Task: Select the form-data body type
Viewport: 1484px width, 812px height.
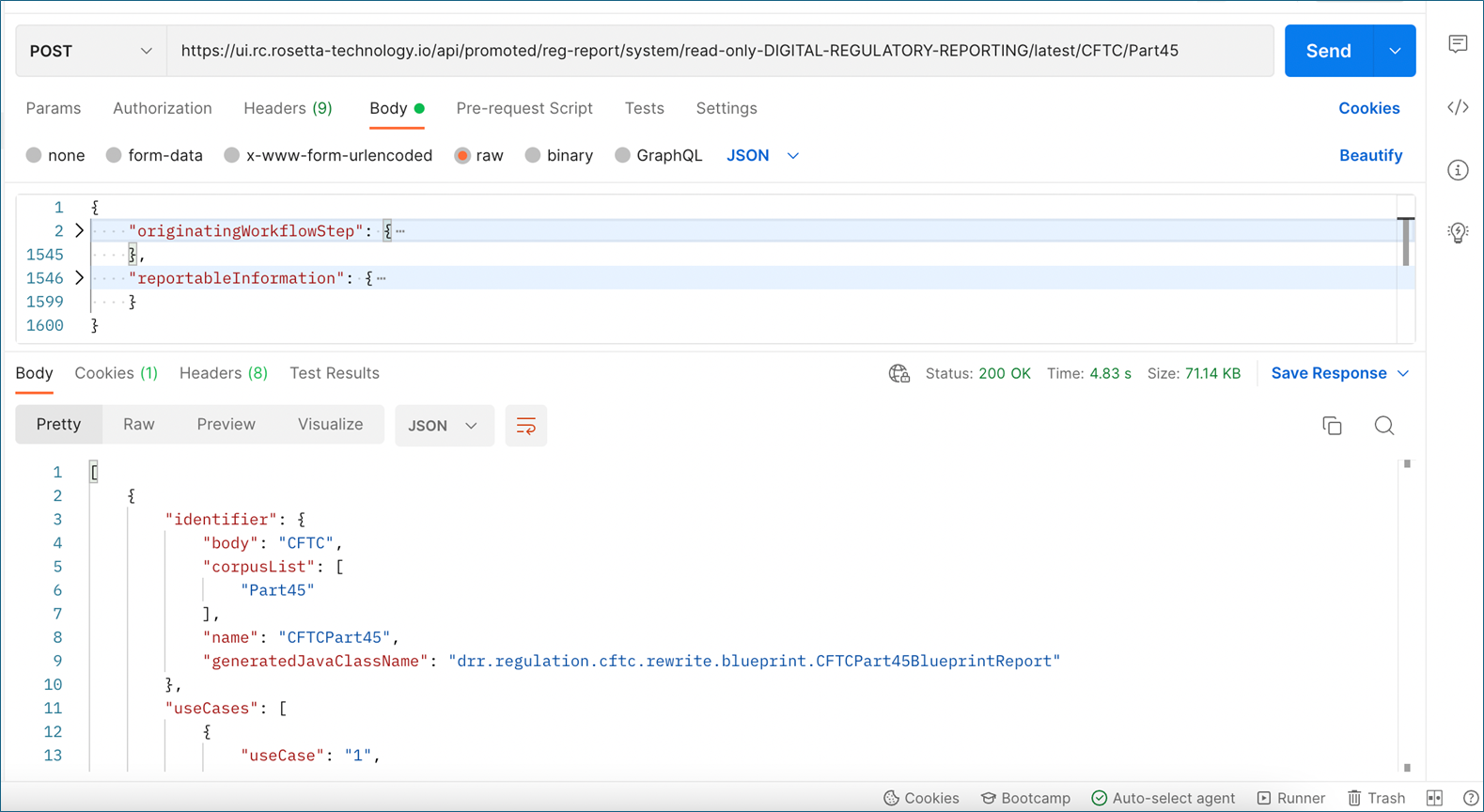Action: click(x=154, y=155)
